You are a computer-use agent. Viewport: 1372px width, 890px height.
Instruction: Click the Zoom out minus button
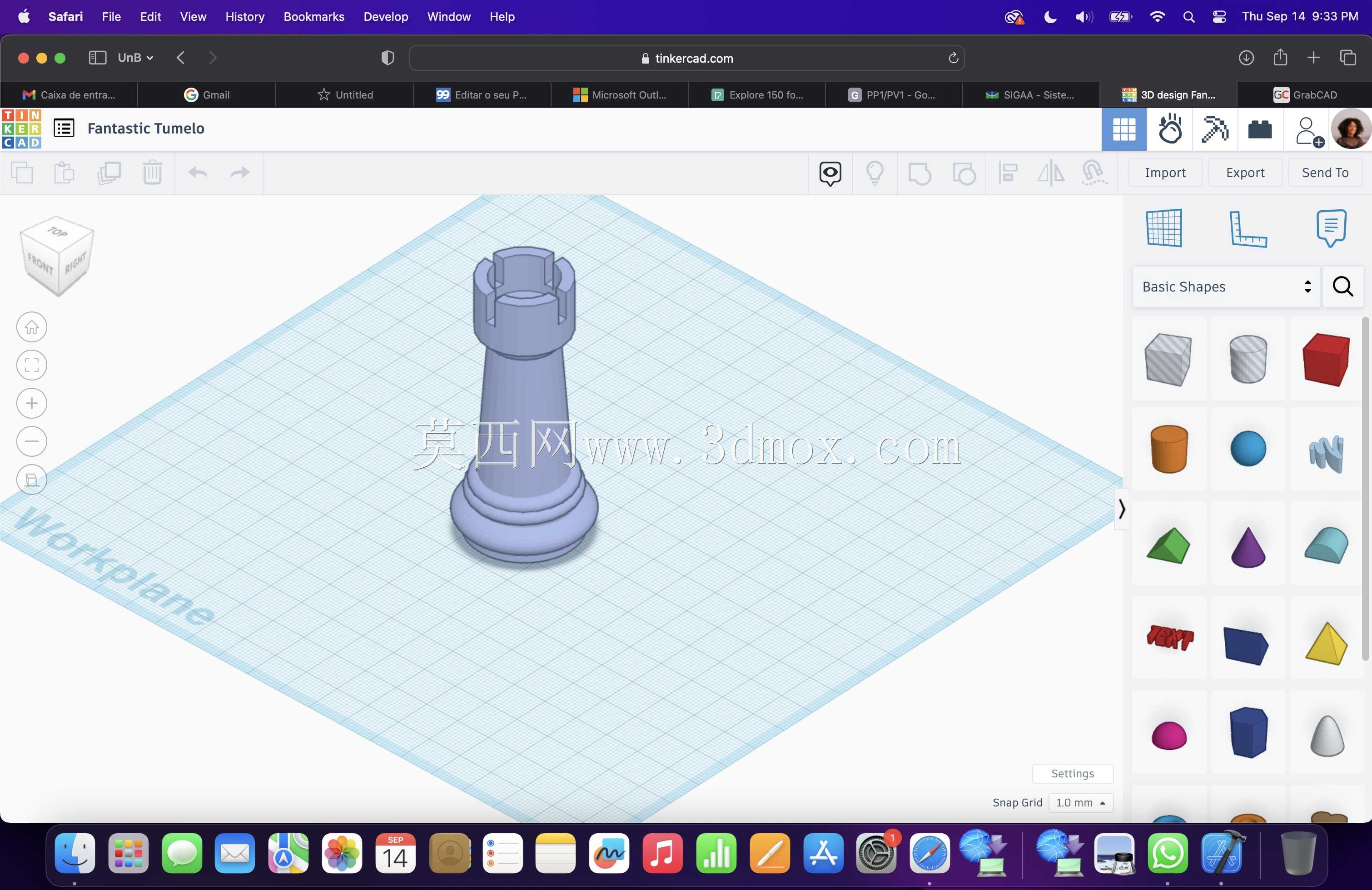tap(32, 442)
